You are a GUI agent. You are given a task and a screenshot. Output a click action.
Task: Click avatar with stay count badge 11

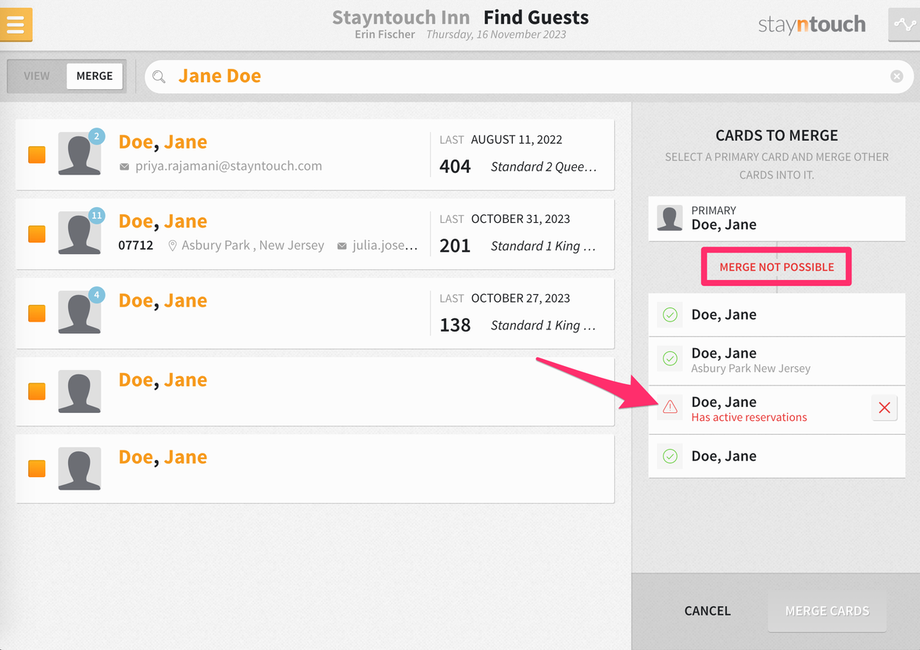click(x=80, y=232)
